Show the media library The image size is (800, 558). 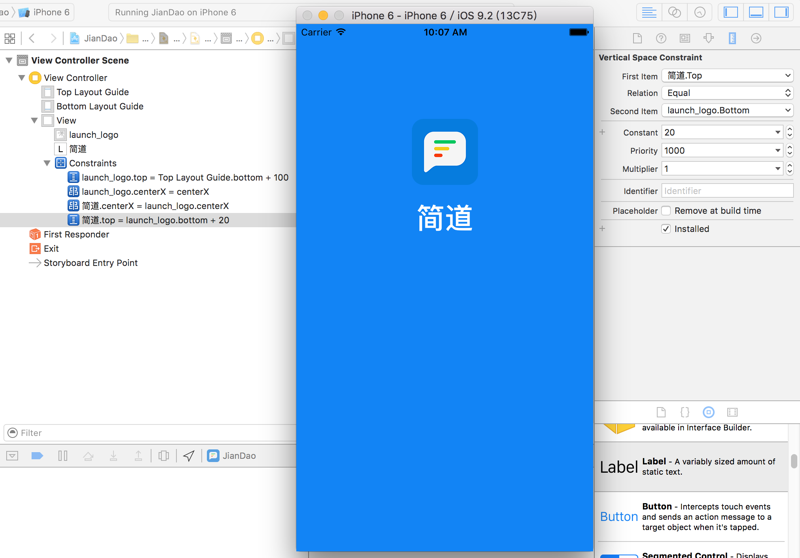[732, 412]
